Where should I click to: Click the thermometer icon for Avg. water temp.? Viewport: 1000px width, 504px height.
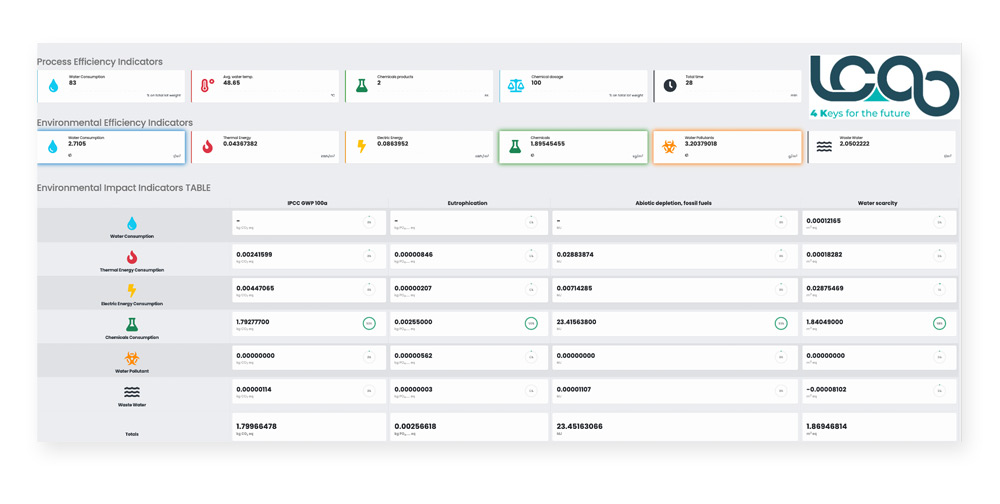click(207, 85)
